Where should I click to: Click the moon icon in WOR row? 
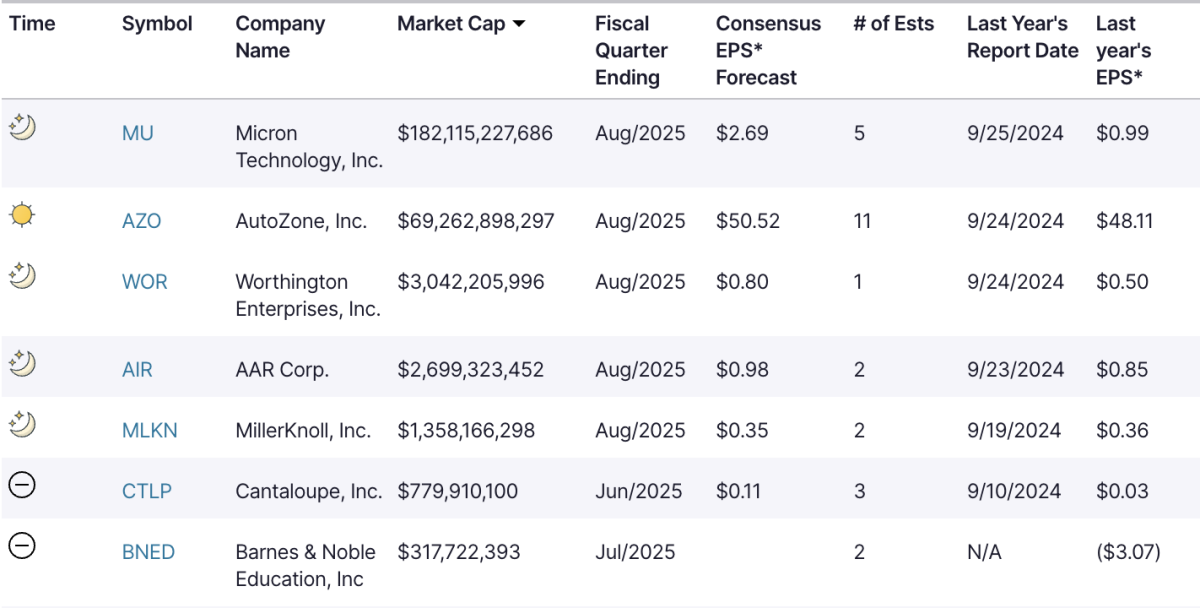22,275
